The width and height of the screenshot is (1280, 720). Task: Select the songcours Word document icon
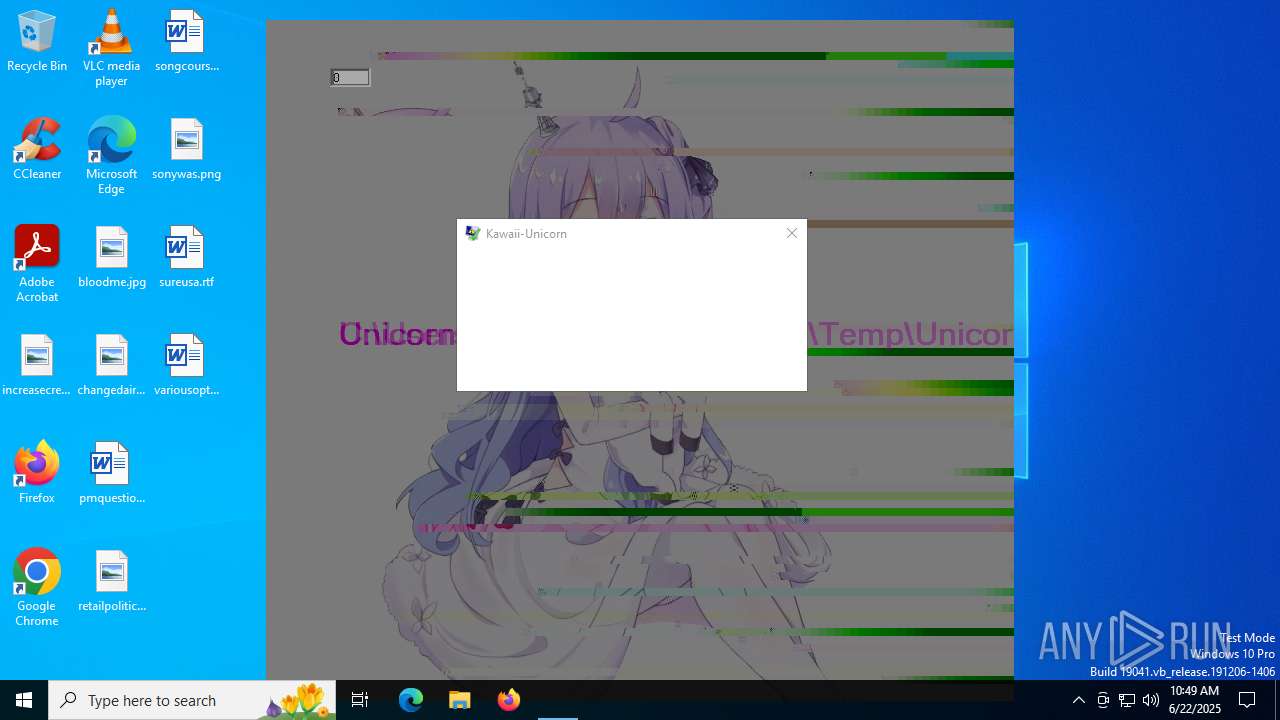click(186, 41)
